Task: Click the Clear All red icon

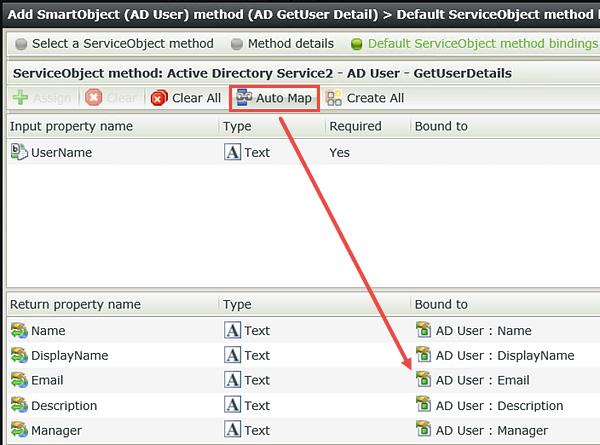Action: [159, 98]
